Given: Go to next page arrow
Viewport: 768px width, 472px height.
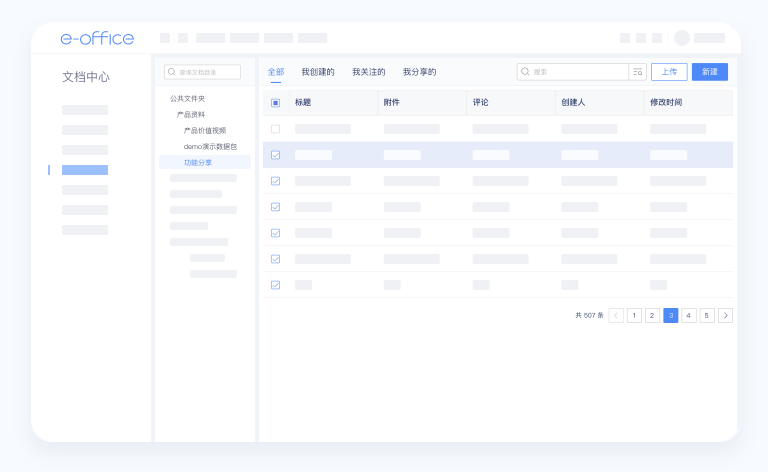Looking at the screenshot, I should click(x=725, y=315).
